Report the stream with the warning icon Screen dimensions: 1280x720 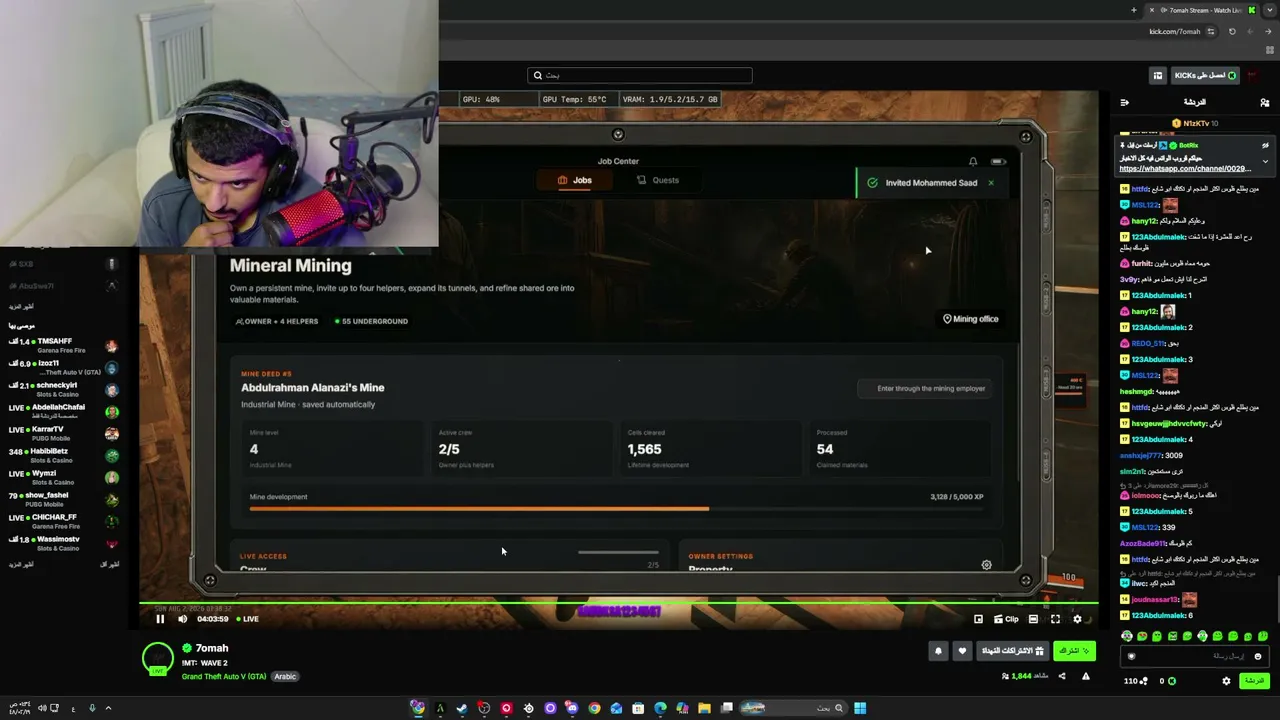pyautogui.click(x=1086, y=676)
